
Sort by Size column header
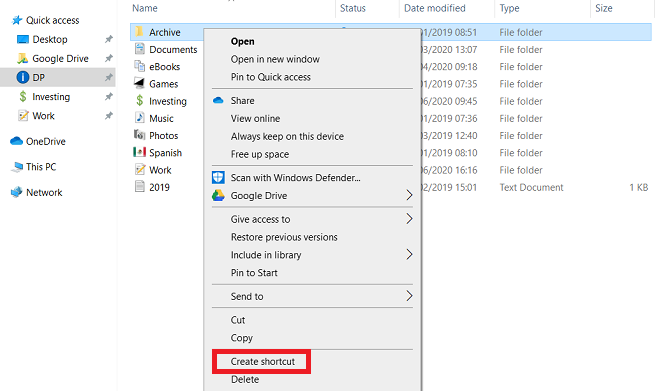604,8
